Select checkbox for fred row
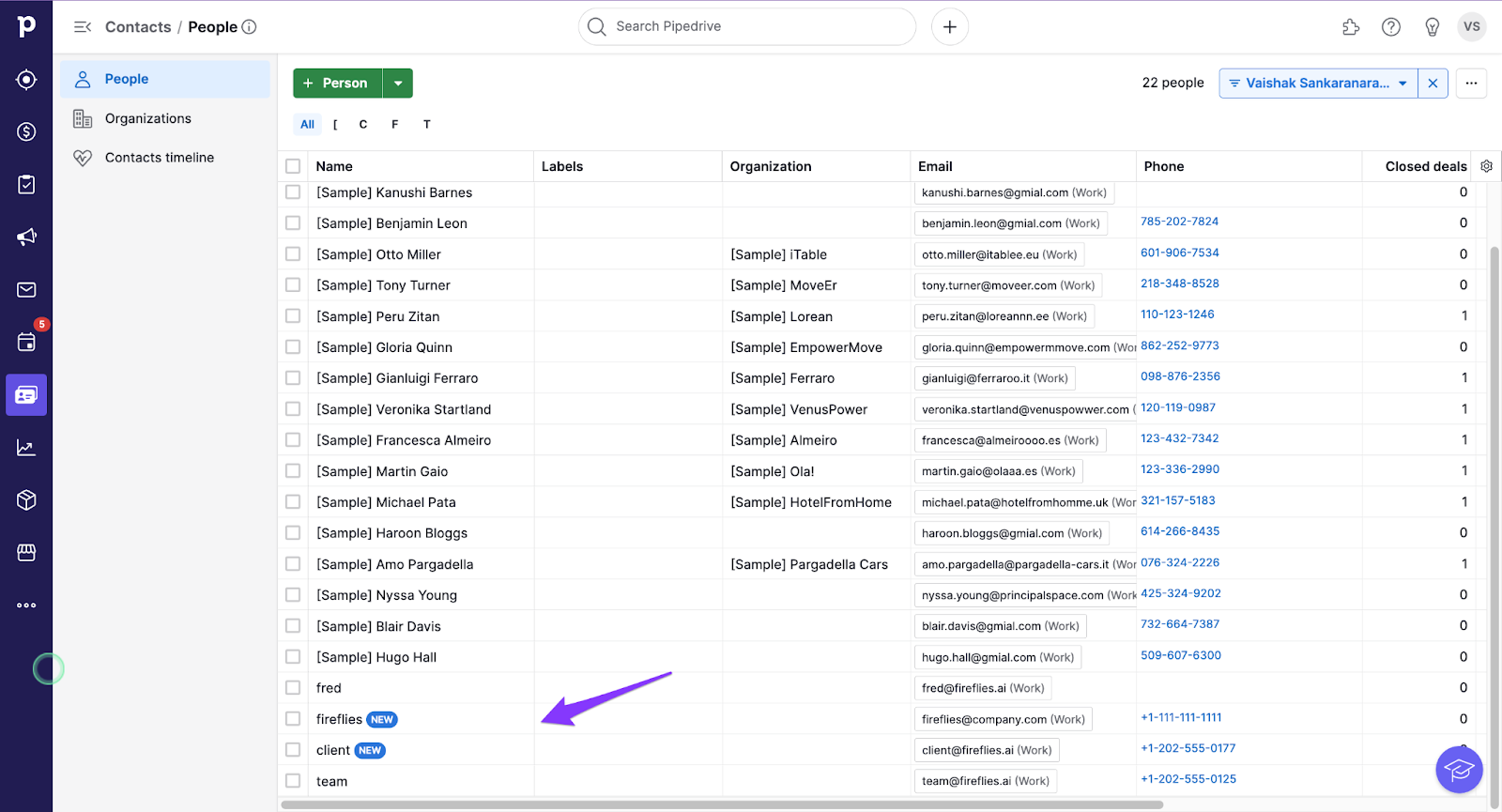The image size is (1502, 812). (293, 688)
